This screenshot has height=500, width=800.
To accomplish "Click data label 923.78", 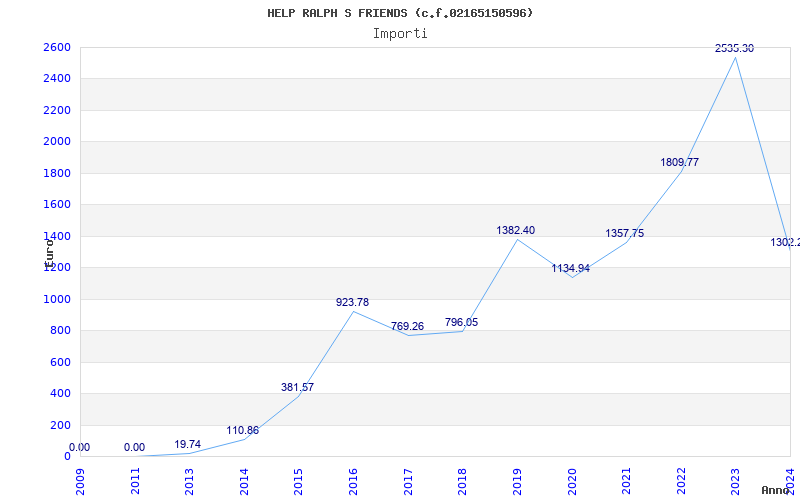I will [352, 302].
